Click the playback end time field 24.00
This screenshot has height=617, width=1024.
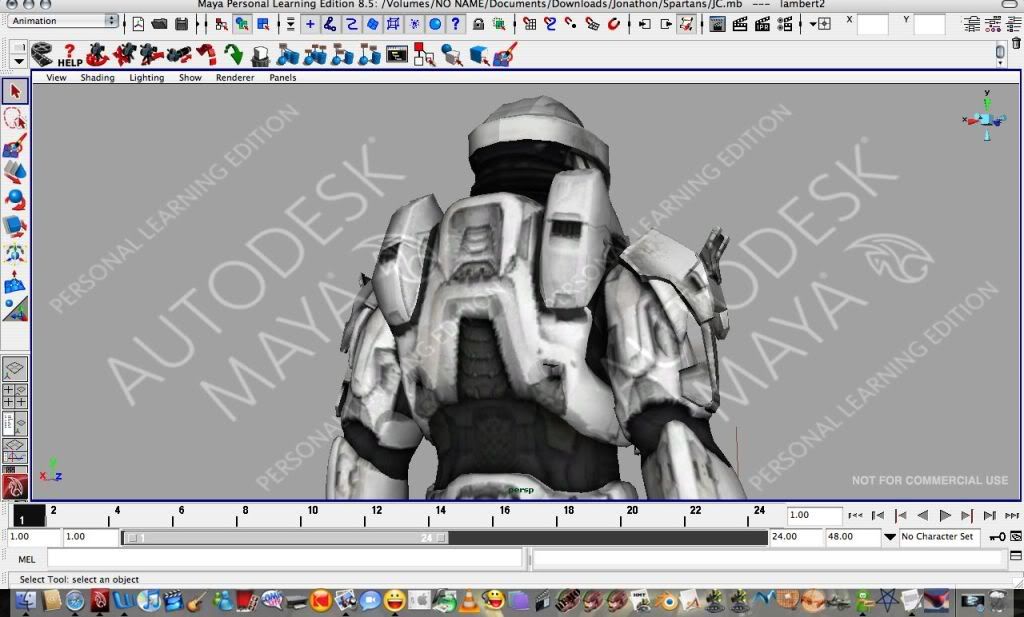(795, 537)
